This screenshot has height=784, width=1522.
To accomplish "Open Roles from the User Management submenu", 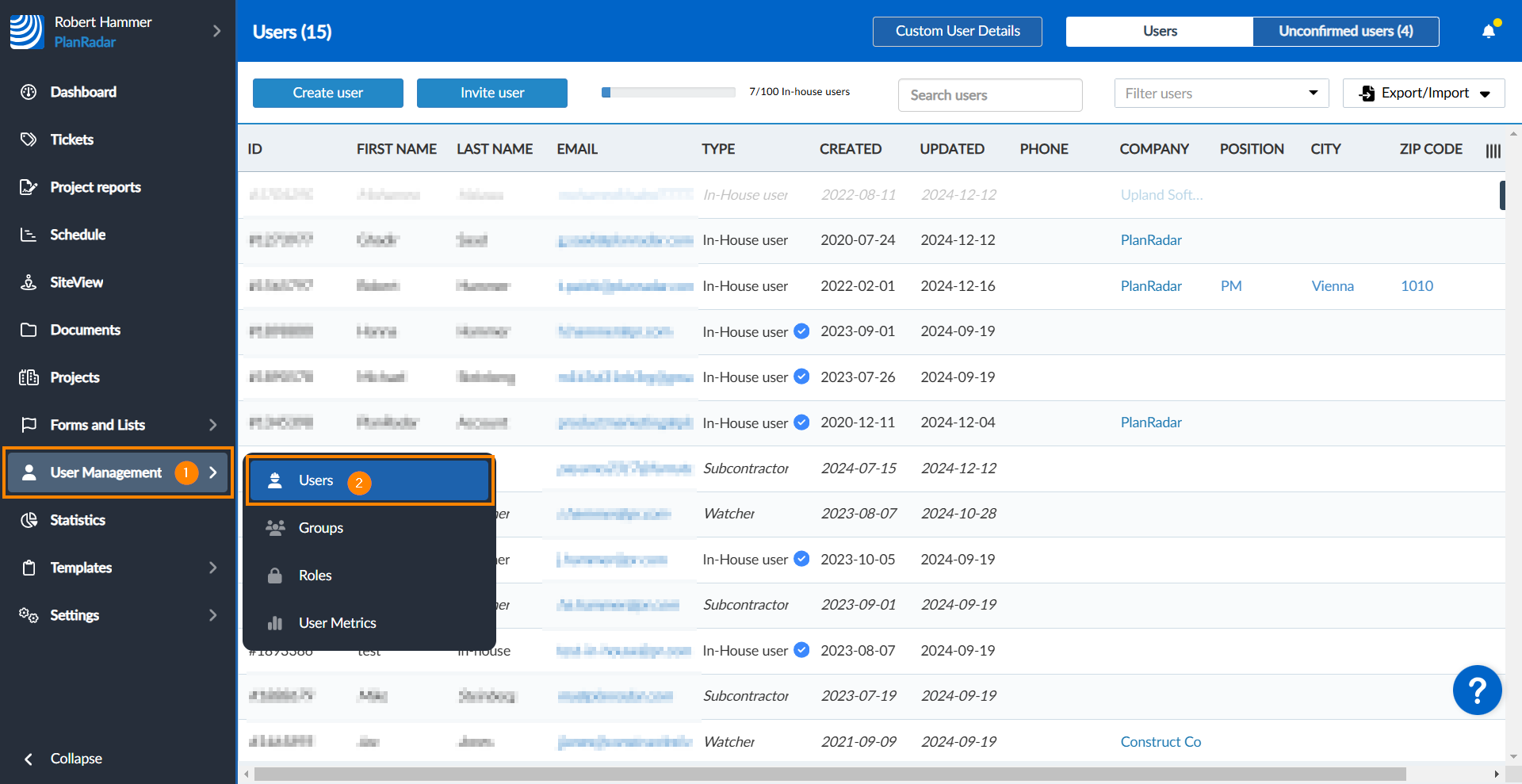I will (315, 576).
